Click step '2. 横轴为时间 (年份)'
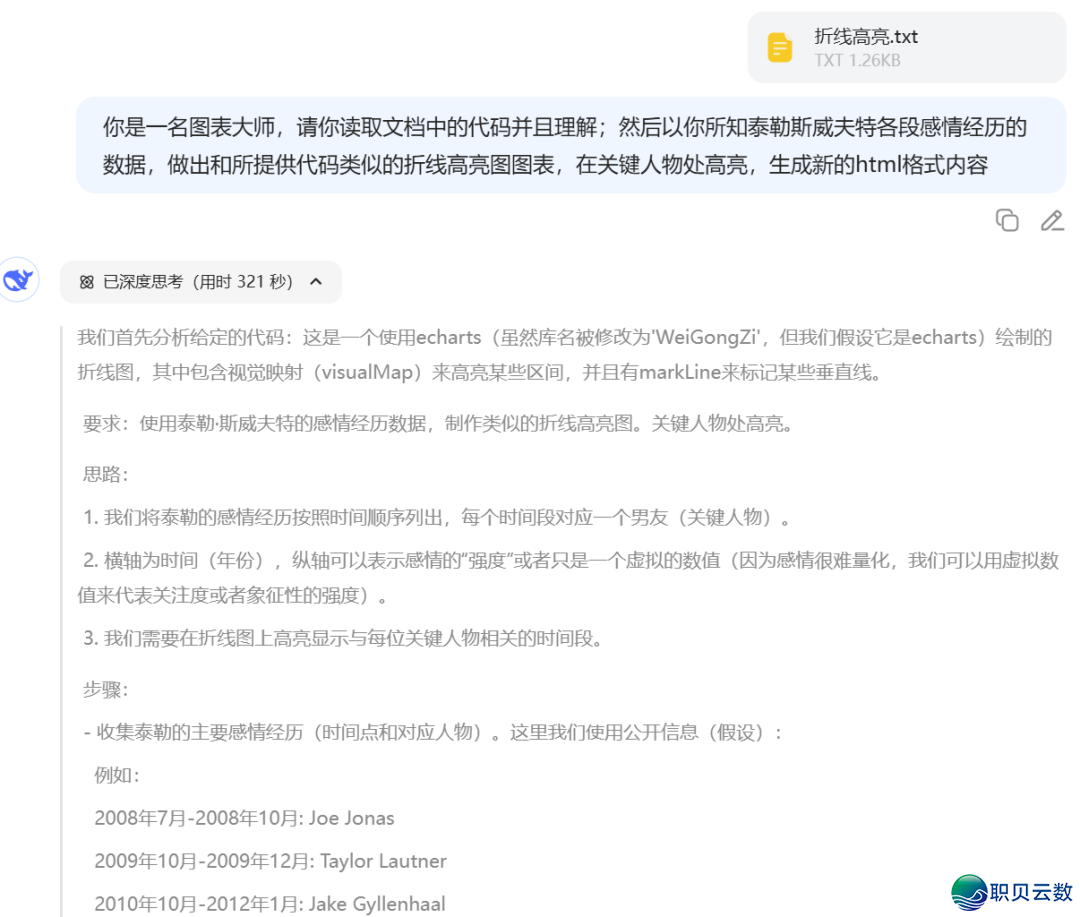Image resolution: width=1080 pixels, height=917 pixels. point(568,577)
